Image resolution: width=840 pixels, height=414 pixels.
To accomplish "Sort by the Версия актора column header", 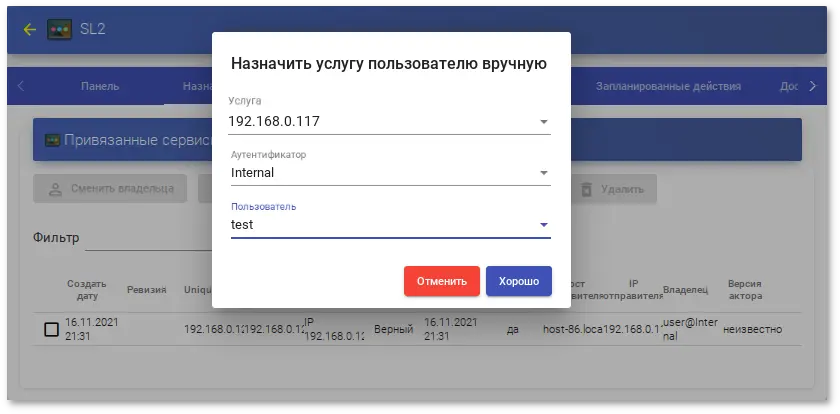I will 745,289.
